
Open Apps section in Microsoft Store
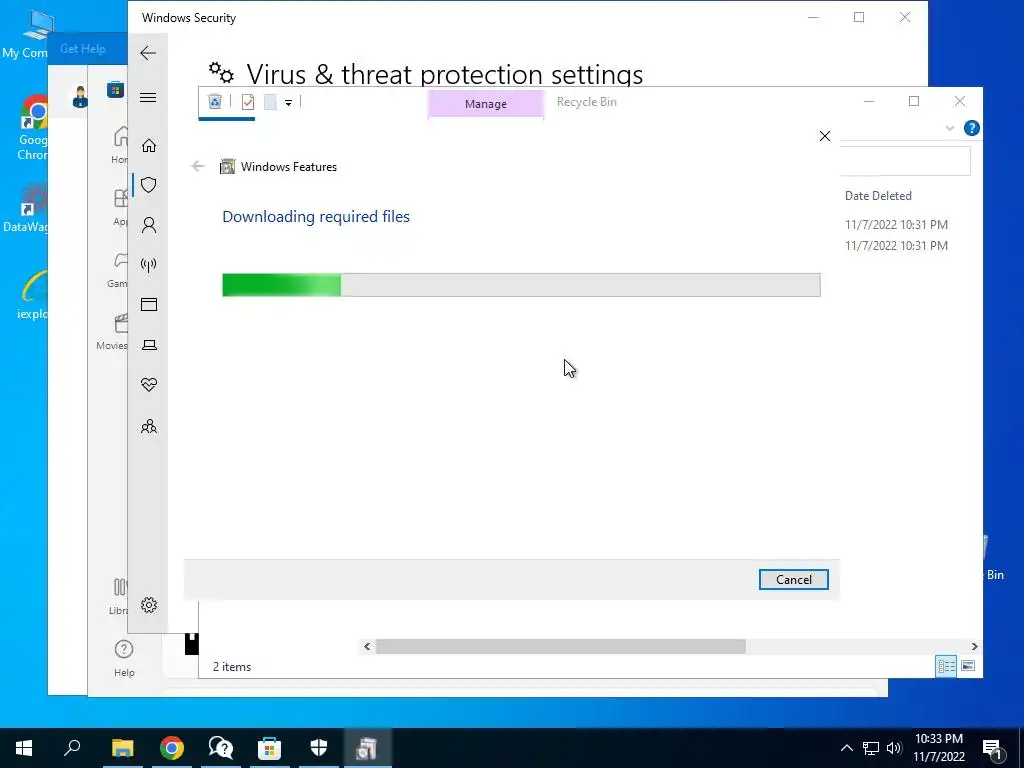click(120, 206)
